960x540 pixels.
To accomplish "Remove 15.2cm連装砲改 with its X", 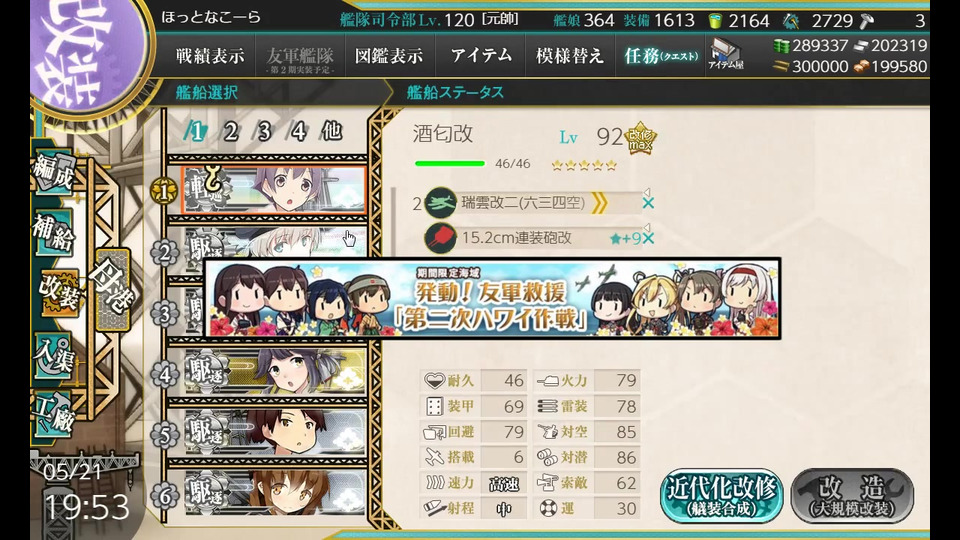I will [648, 238].
